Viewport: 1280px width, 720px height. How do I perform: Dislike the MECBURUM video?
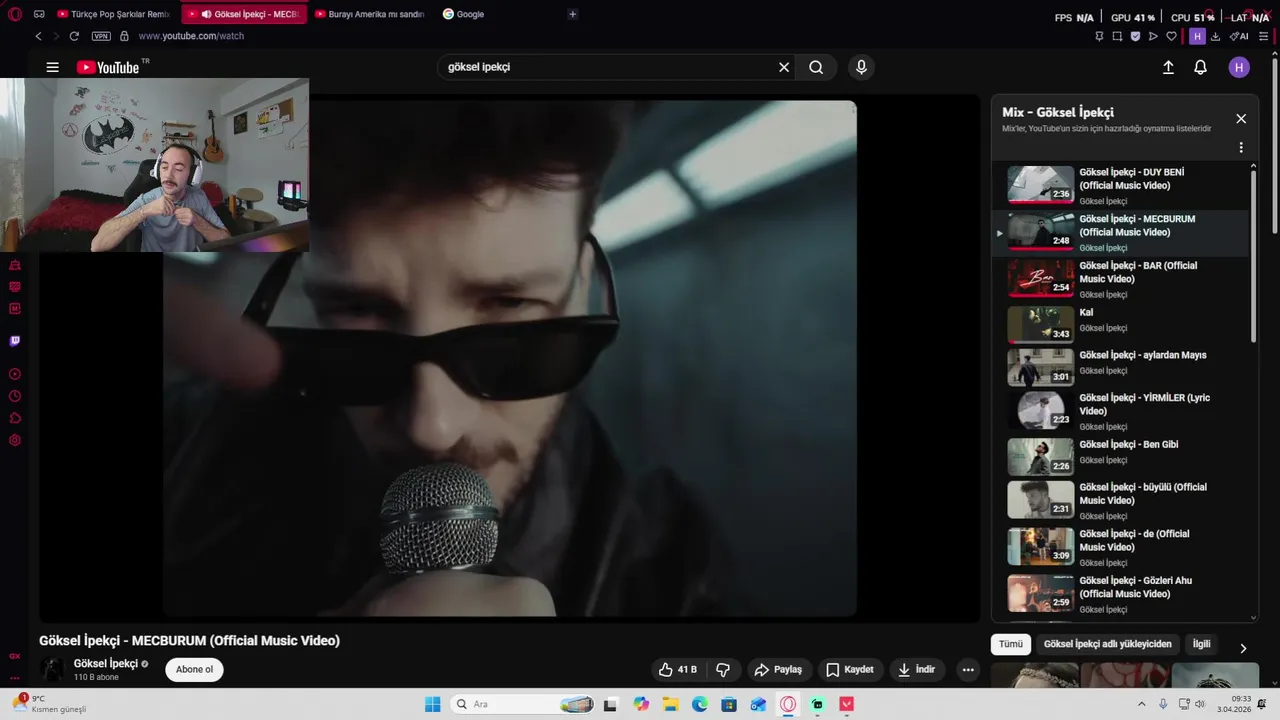[x=723, y=669]
